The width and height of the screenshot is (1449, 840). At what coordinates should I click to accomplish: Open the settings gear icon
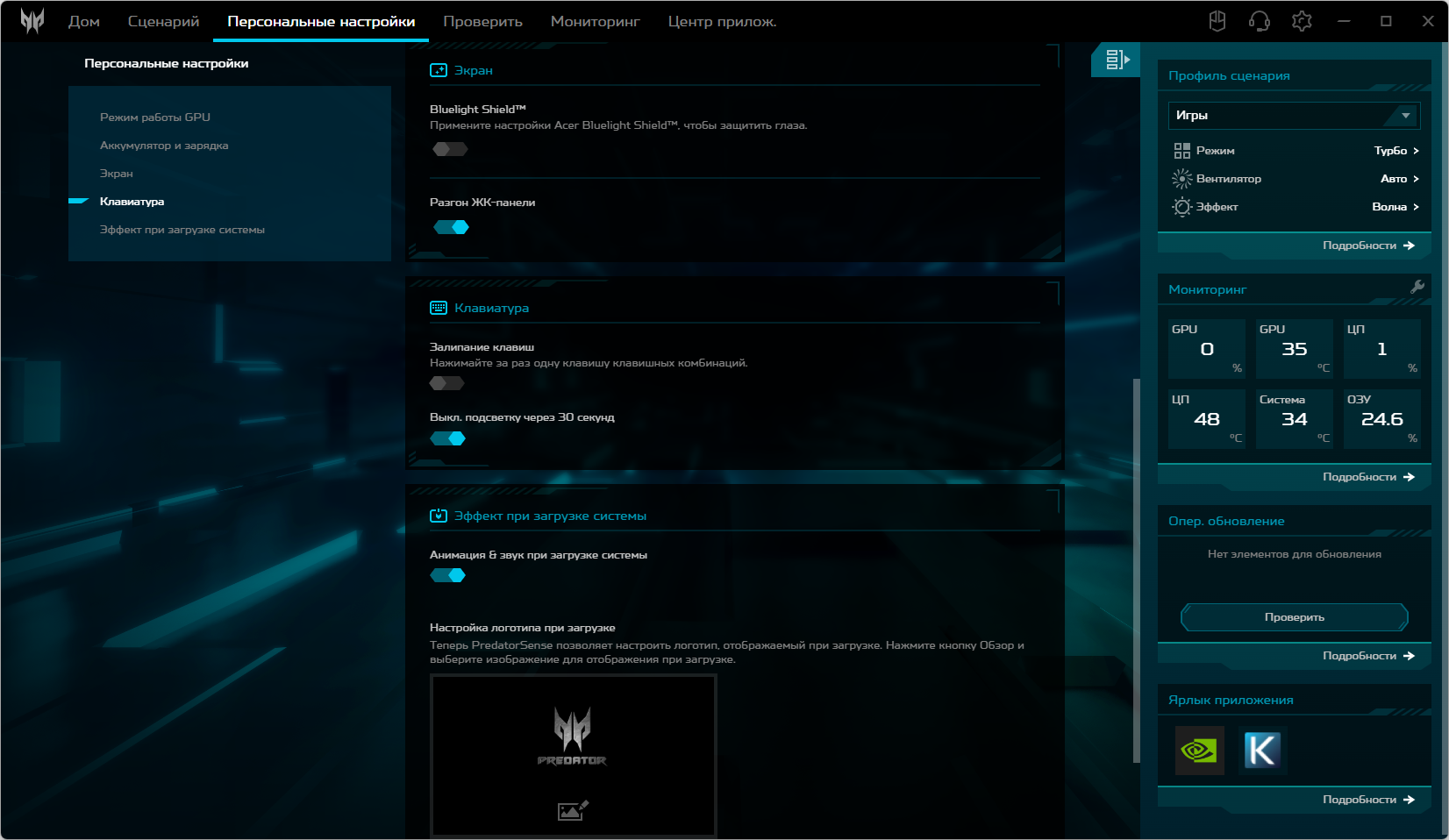pyautogui.click(x=1302, y=21)
